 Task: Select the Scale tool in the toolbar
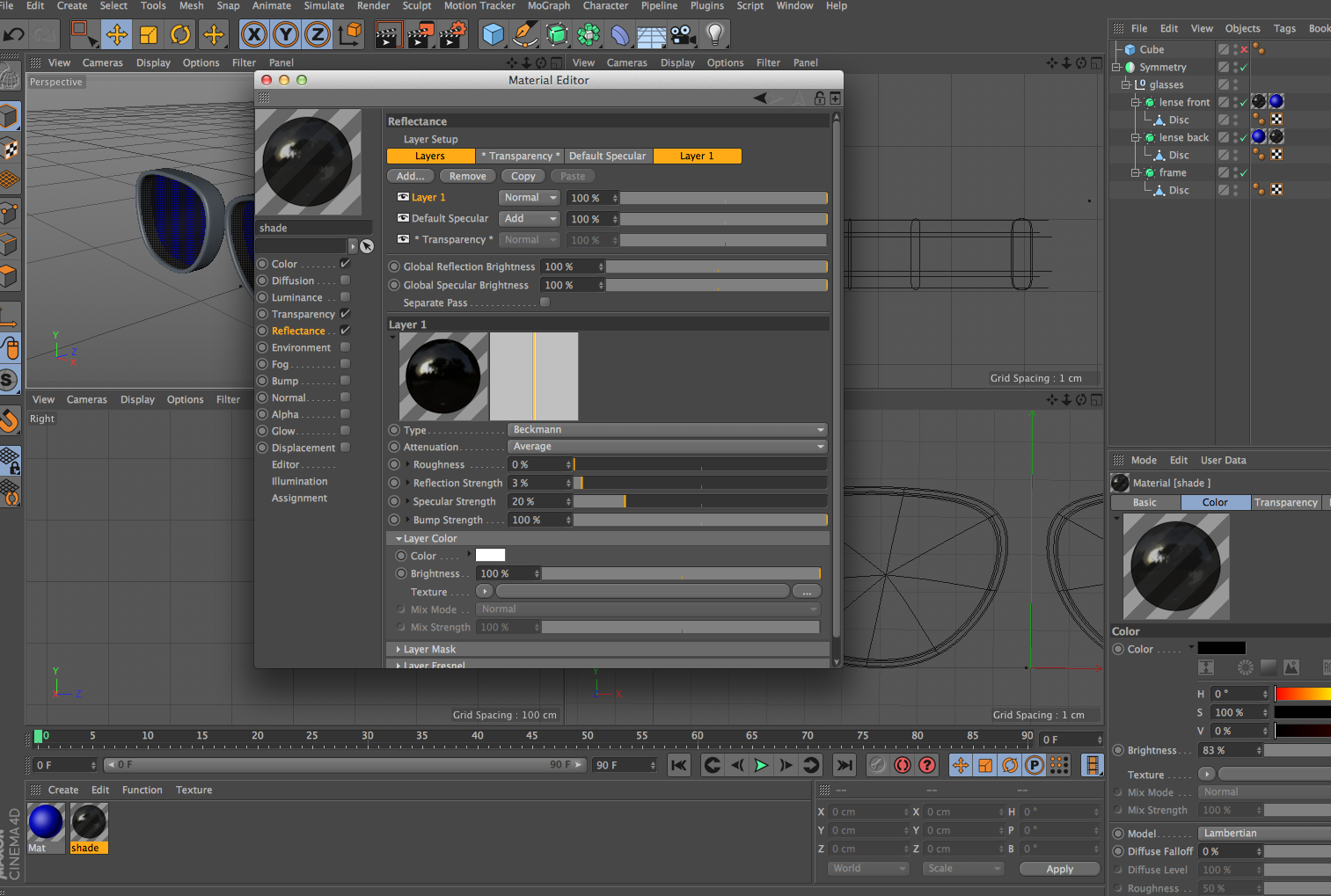(149, 35)
